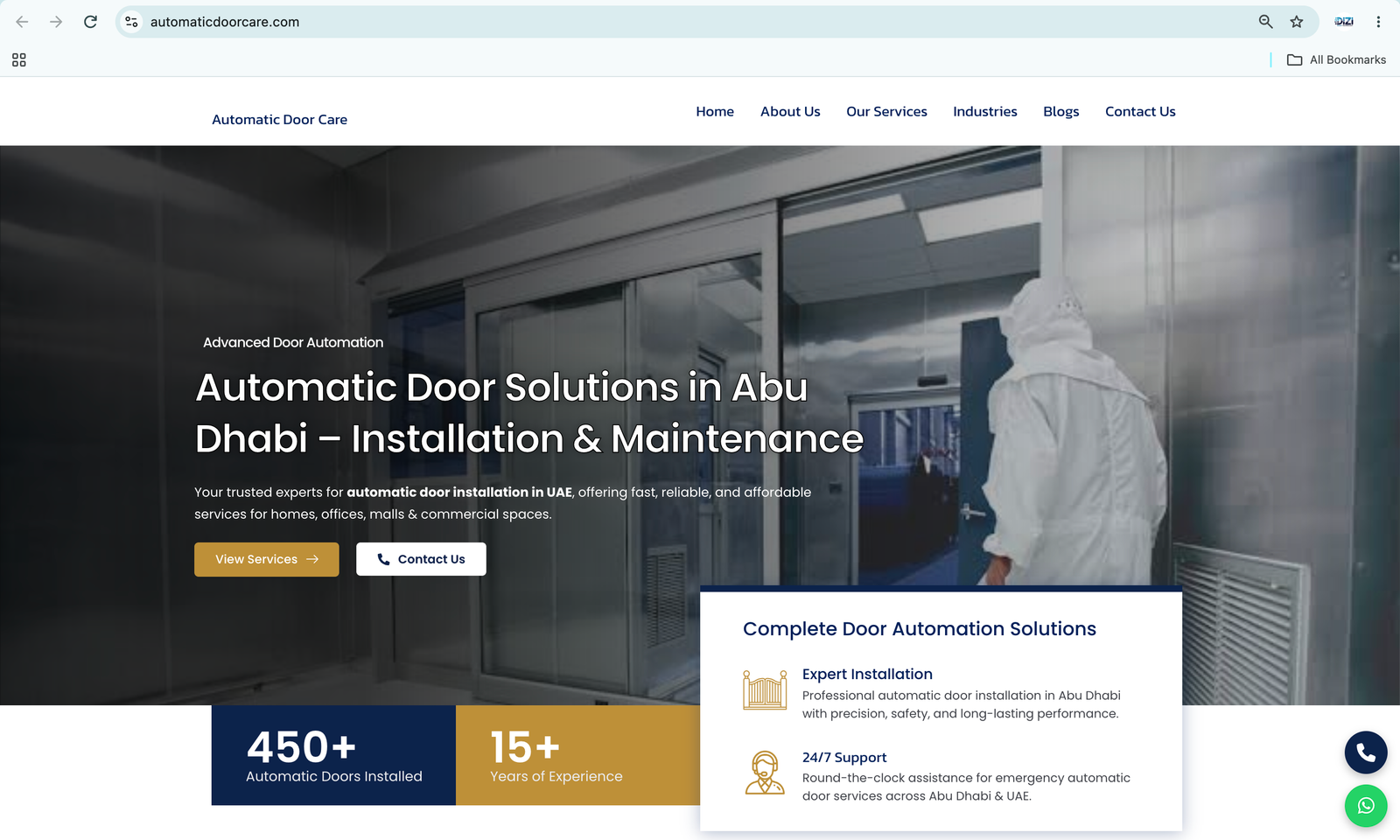Image resolution: width=1400 pixels, height=840 pixels.
Task: Open the Blogs menu item
Action: tap(1060, 112)
